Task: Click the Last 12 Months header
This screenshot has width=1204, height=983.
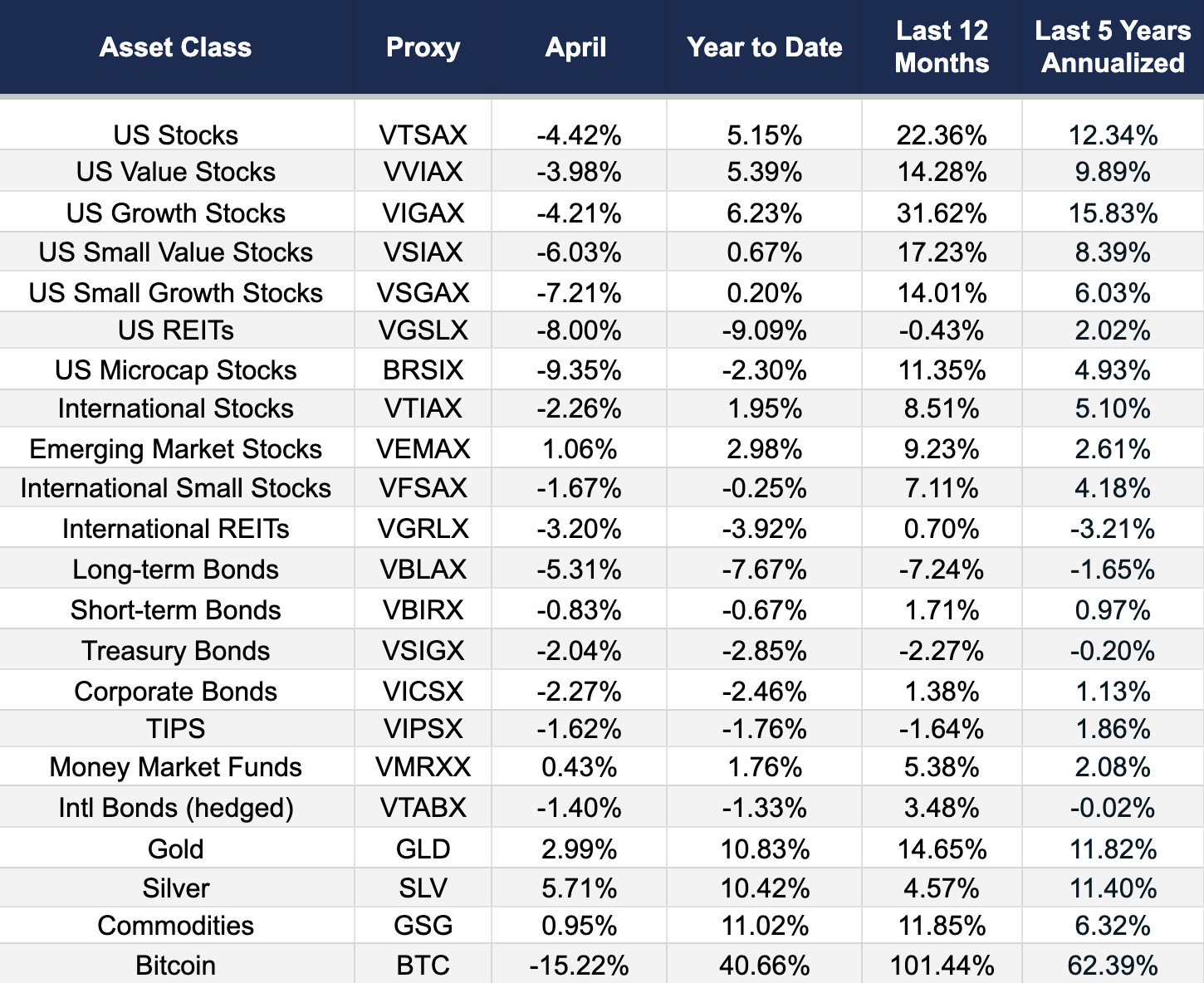Action: point(942,47)
